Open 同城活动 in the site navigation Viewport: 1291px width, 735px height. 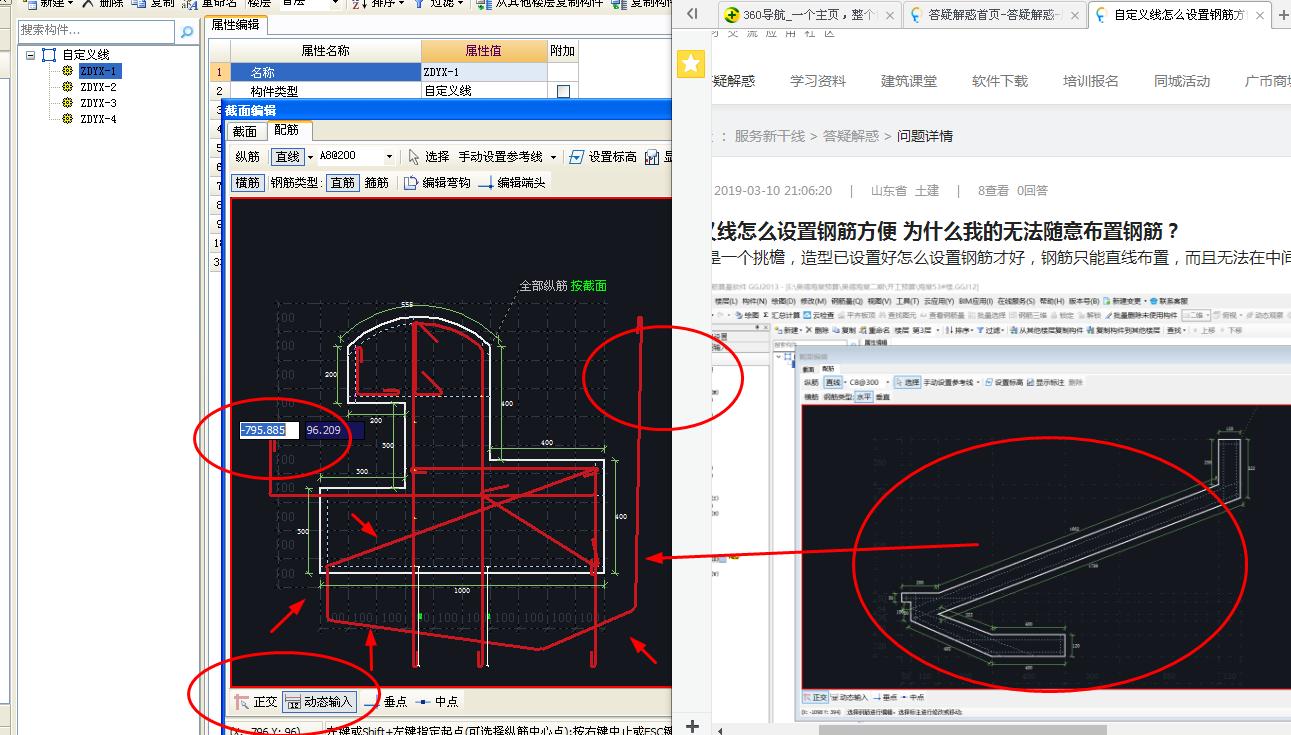1181,81
